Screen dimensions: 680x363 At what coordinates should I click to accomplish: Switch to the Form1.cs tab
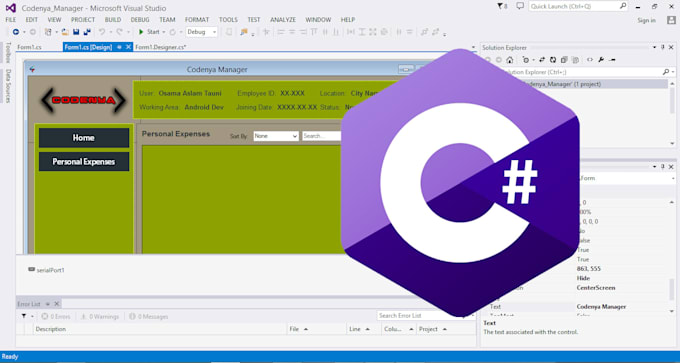pyautogui.click(x=29, y=47)
